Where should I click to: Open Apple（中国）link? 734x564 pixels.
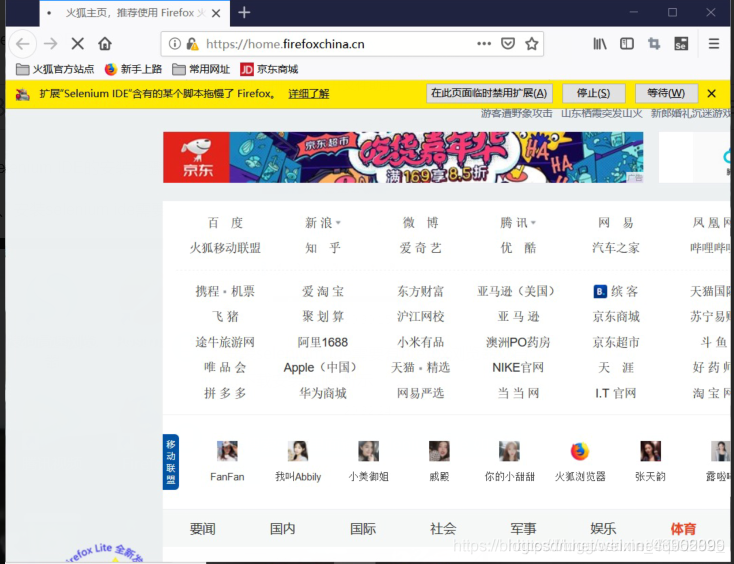323,367
